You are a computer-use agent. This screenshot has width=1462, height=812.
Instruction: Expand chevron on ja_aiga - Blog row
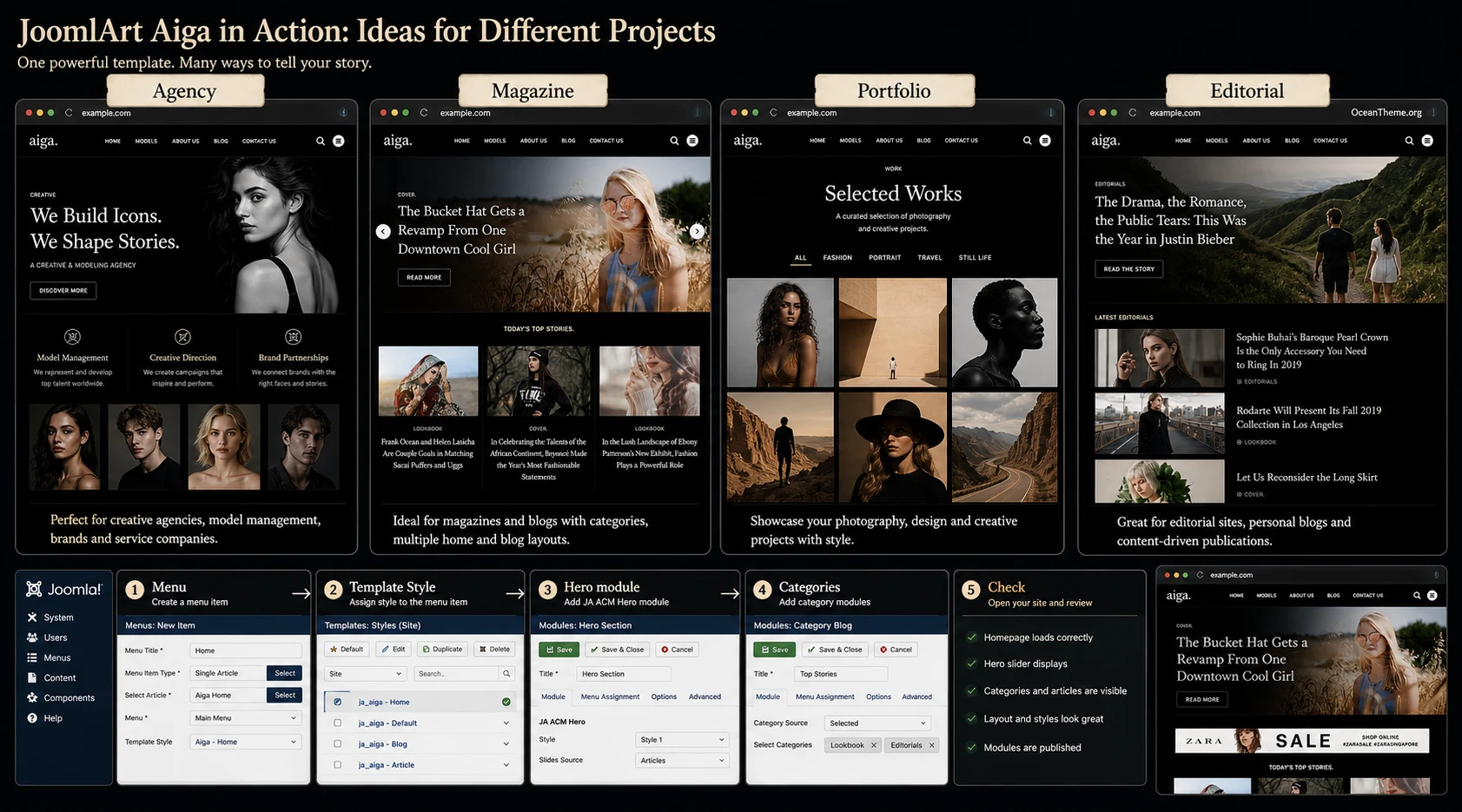[x=506, y=744]
